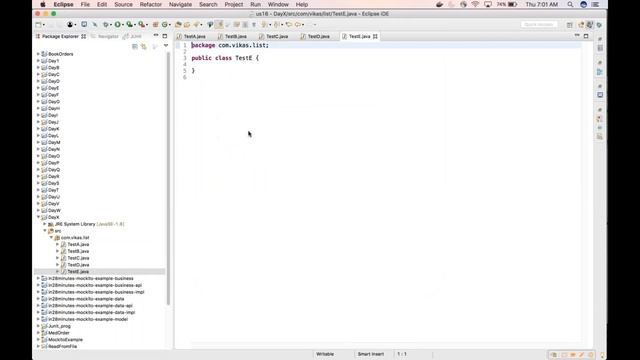Click the person profile toolbar icon
640x360 pixels.
[x=70, y=24]
